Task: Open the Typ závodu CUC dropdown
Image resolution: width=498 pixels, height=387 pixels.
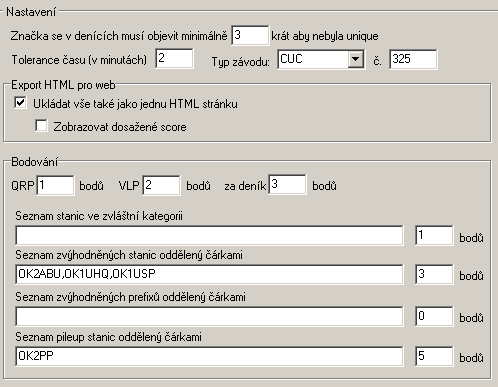Action: click(356, 59)
